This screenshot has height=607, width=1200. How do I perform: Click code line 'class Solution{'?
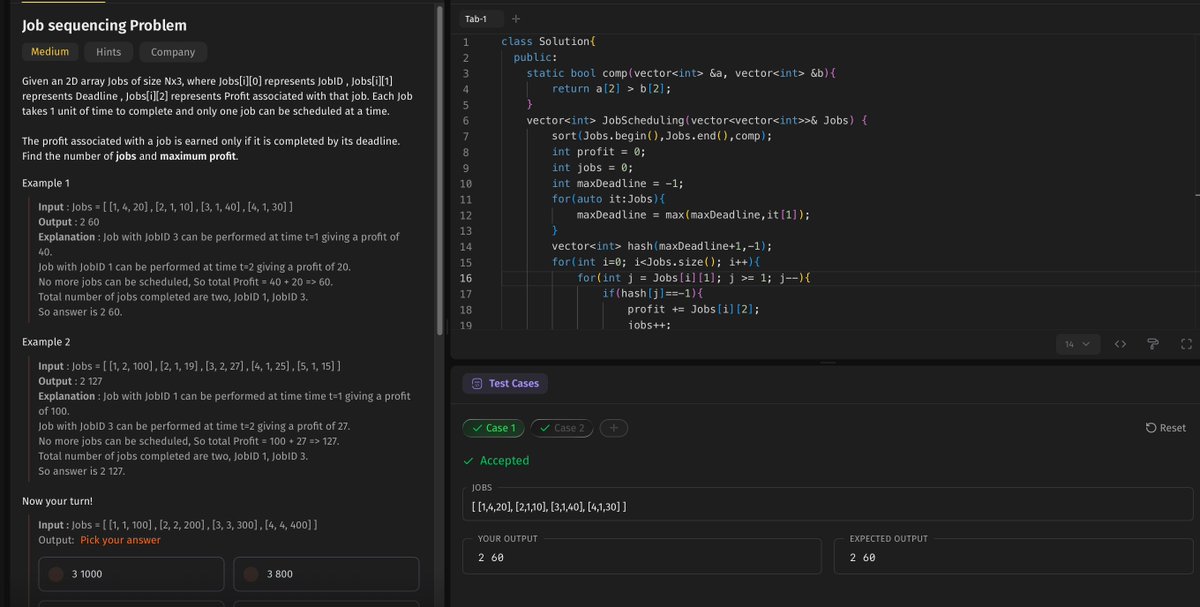pyautogui.click(x=548, y=42)
